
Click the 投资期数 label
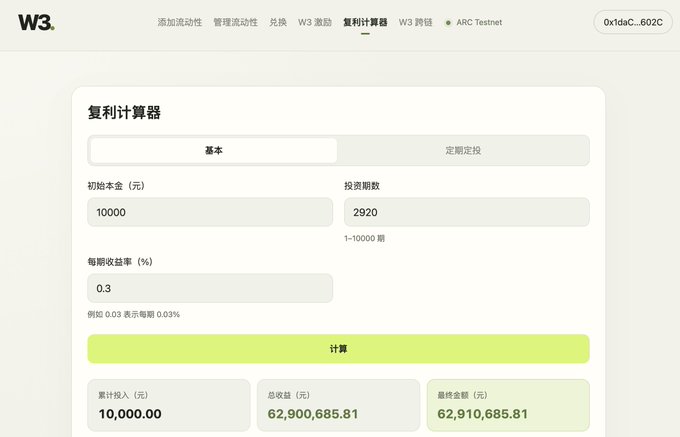pos(362,186)
